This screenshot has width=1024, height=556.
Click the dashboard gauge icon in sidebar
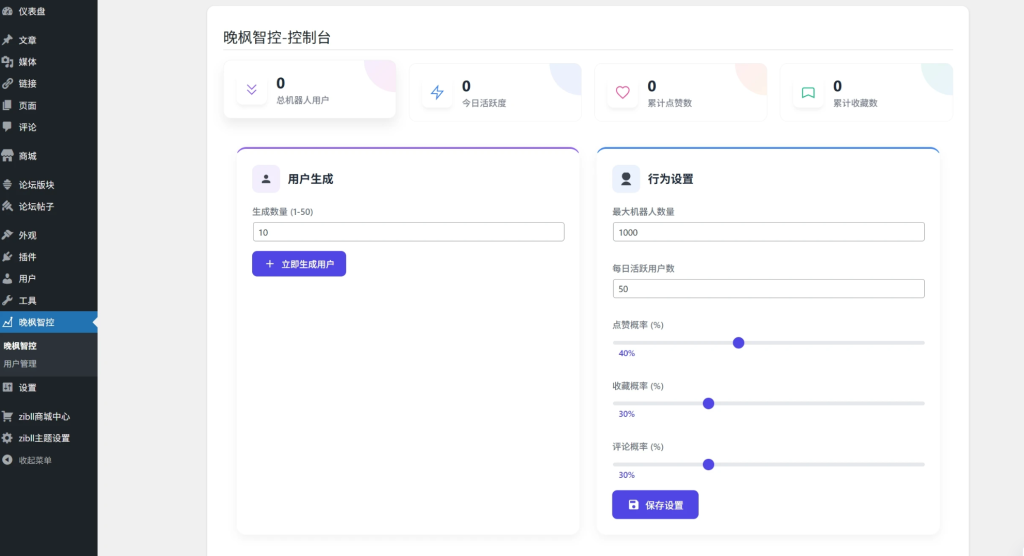pyautogui.click(x=7, y=11)
